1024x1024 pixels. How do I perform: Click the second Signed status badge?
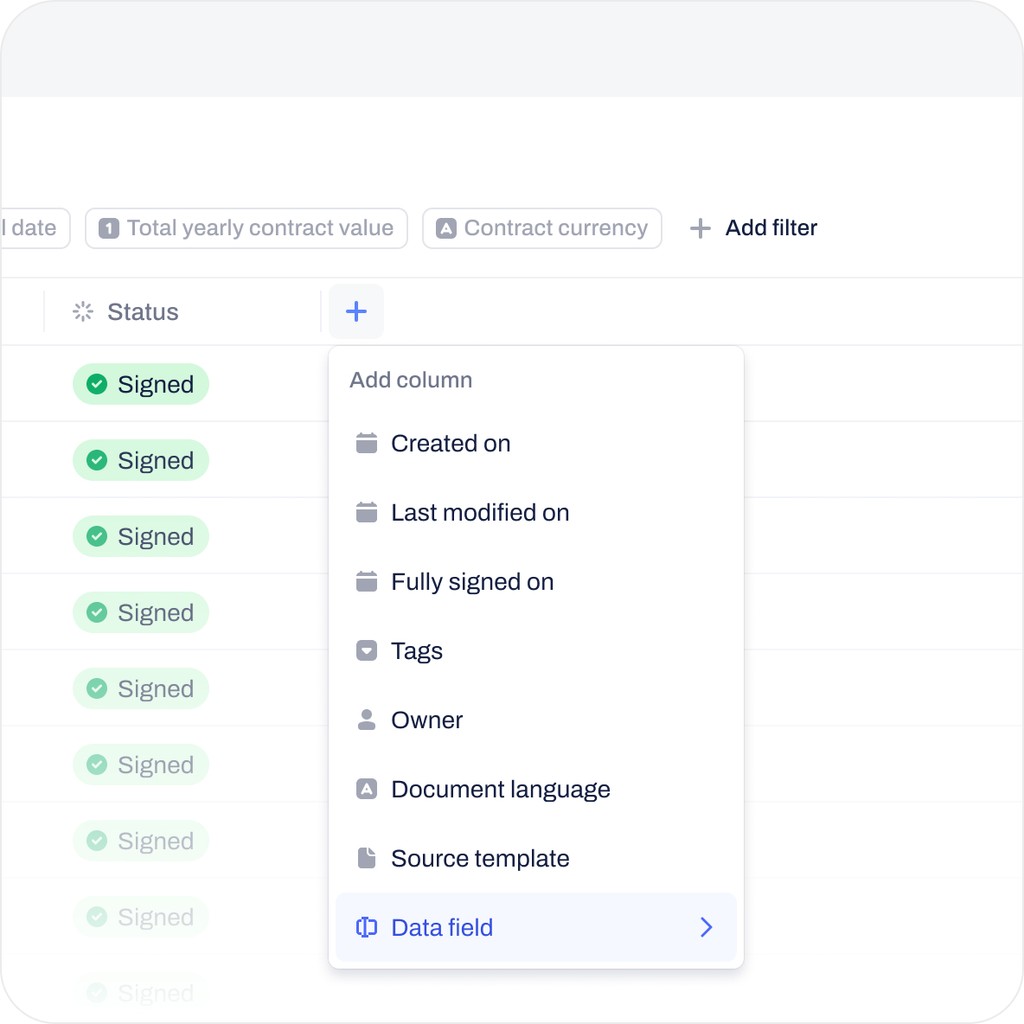[x=140, y=460]
